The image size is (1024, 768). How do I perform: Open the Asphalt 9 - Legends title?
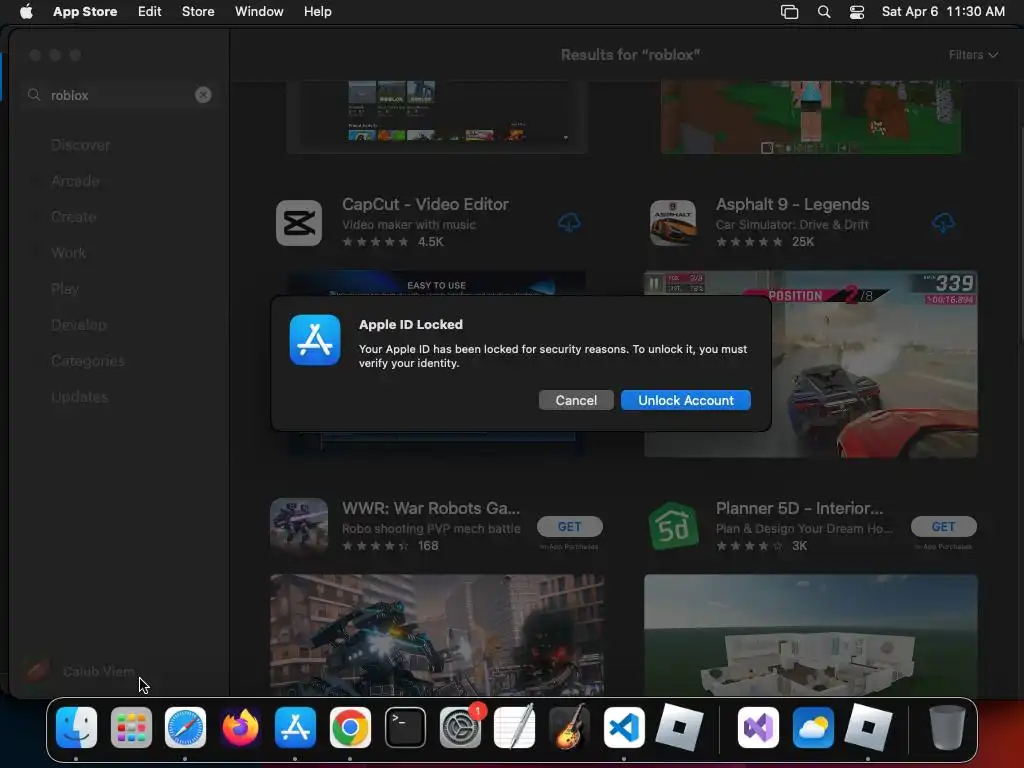[792, 204]
